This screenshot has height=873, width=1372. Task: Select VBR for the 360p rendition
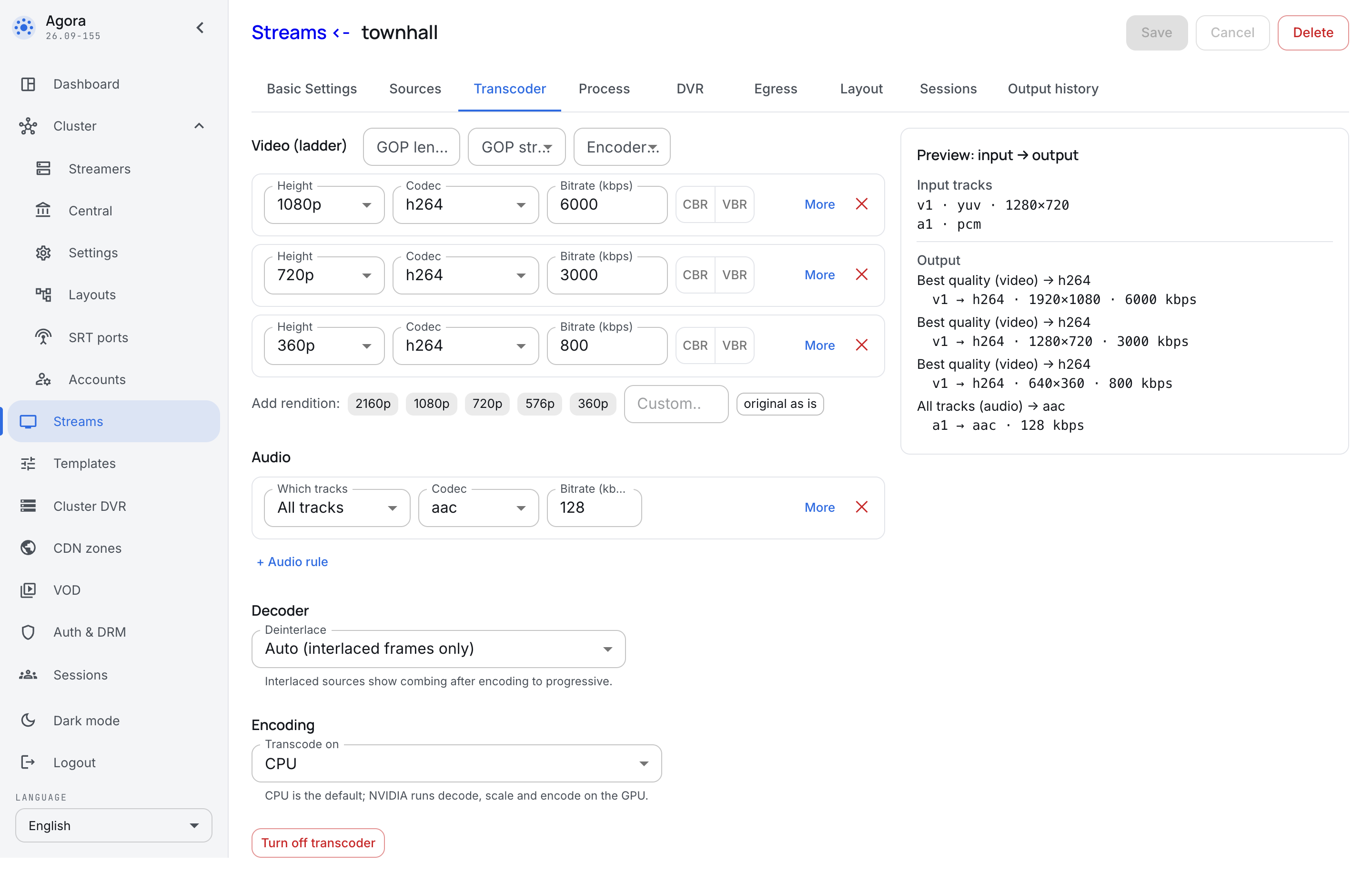point(735,346)
